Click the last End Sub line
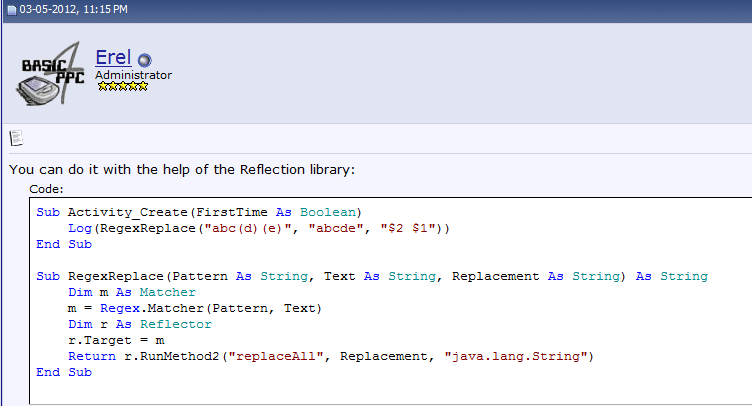 coord(64,372)
